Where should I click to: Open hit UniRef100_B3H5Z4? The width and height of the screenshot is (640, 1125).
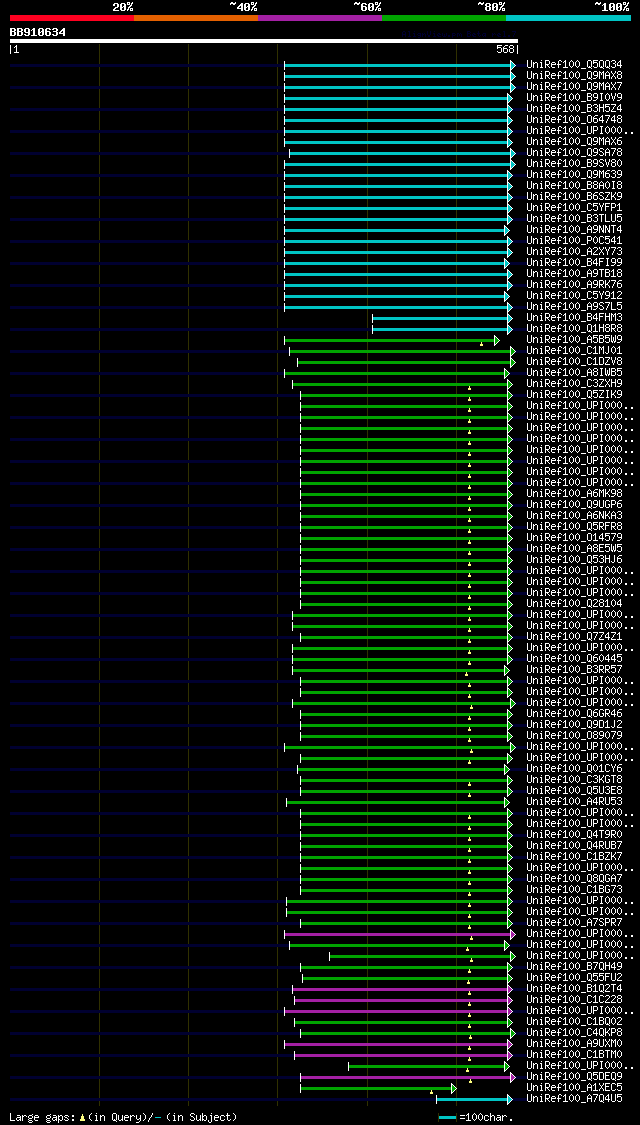[x=574, y=108]
